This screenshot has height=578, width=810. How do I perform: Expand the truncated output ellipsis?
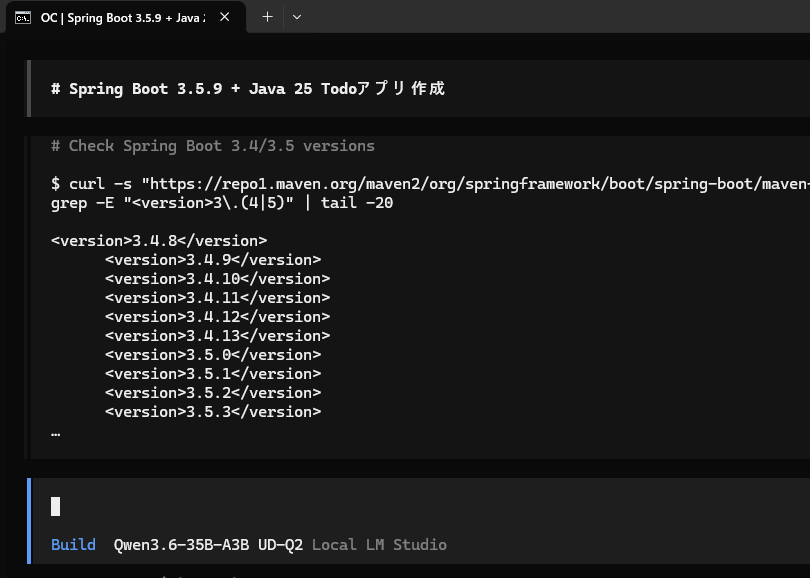[56, 434]
